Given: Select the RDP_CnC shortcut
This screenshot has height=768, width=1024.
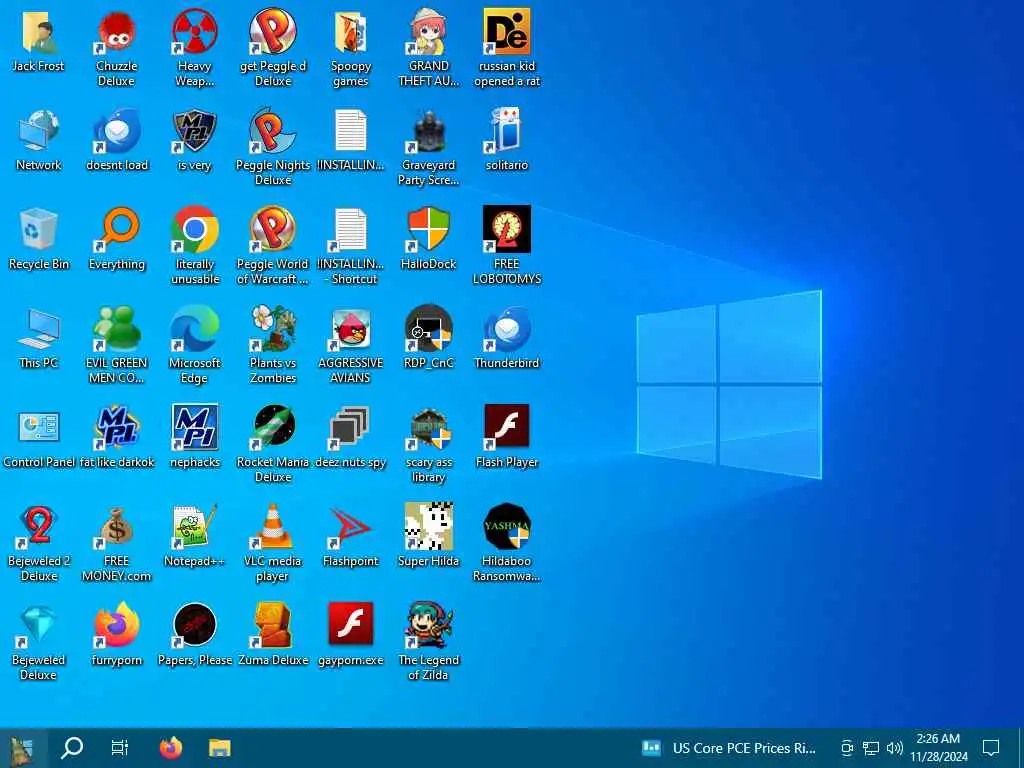Looking at the screenshot, I should pyautogui.click(x=428, y=328).
